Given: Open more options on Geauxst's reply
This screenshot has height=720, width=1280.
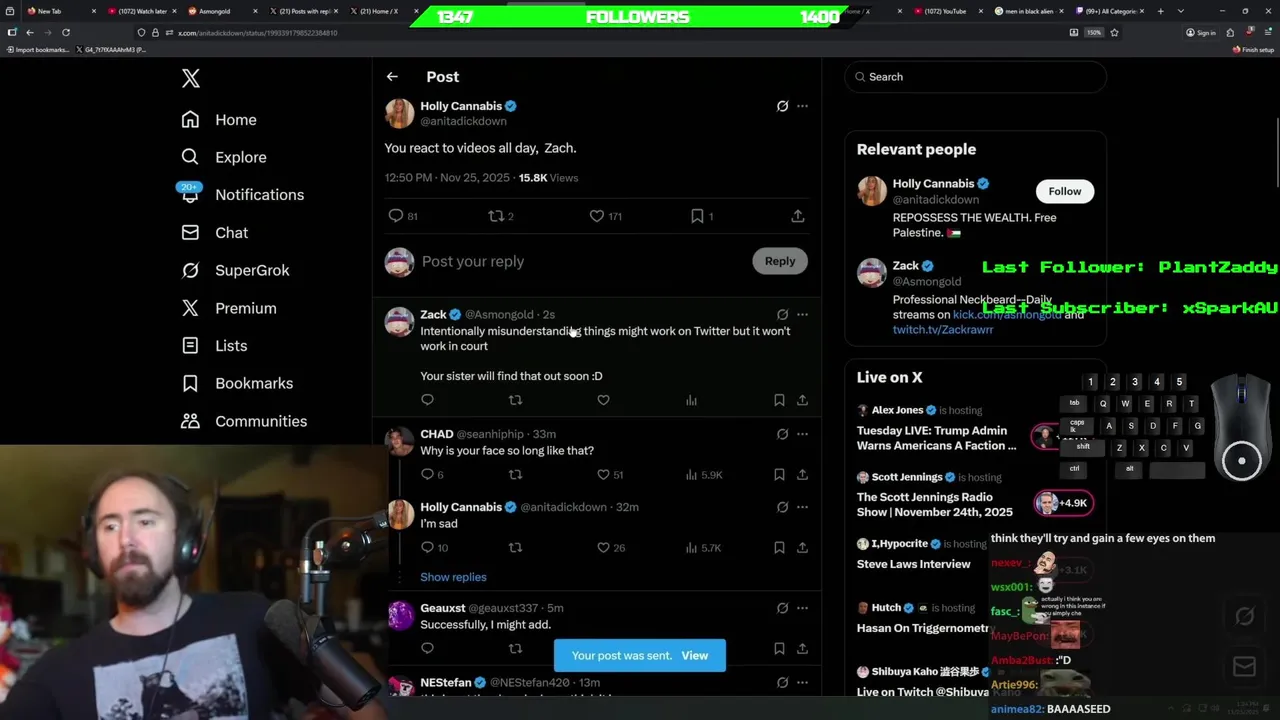Looking at the screenshot, I should click(x=802, y=608).
